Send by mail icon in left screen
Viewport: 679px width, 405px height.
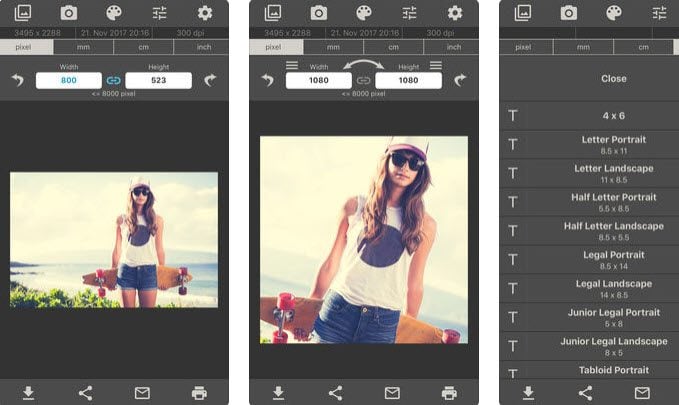coord(142,393)
